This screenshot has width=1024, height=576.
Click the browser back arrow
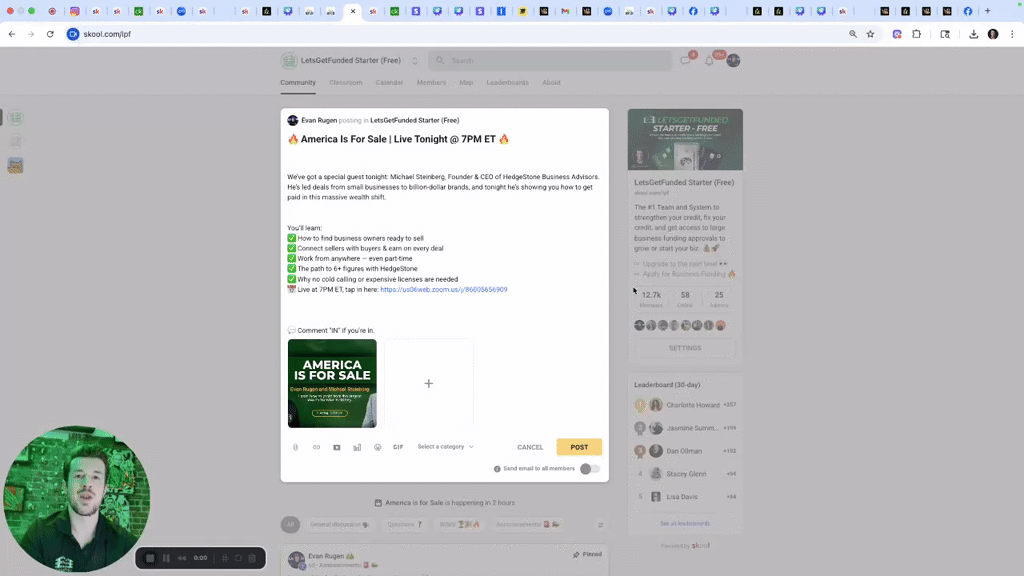(12, 34)
